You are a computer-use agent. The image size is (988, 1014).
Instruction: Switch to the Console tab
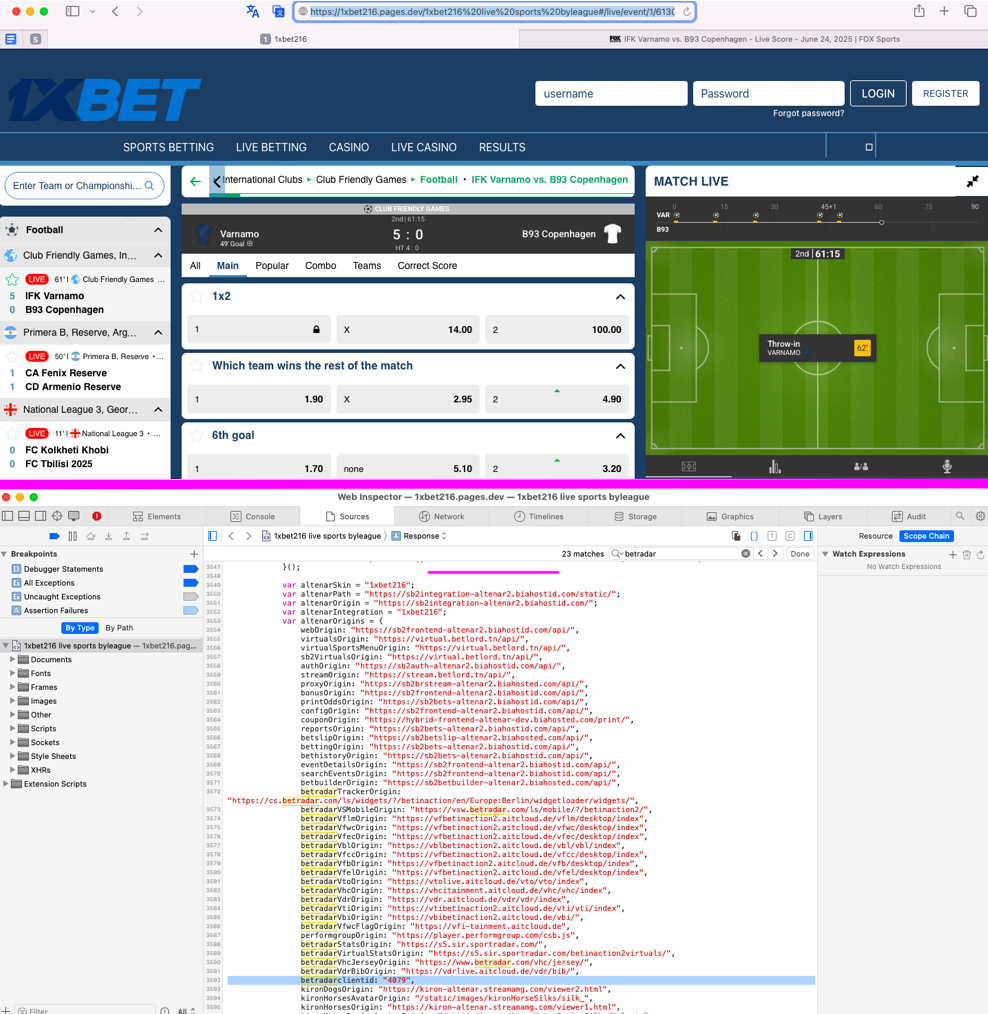point(253,516)
